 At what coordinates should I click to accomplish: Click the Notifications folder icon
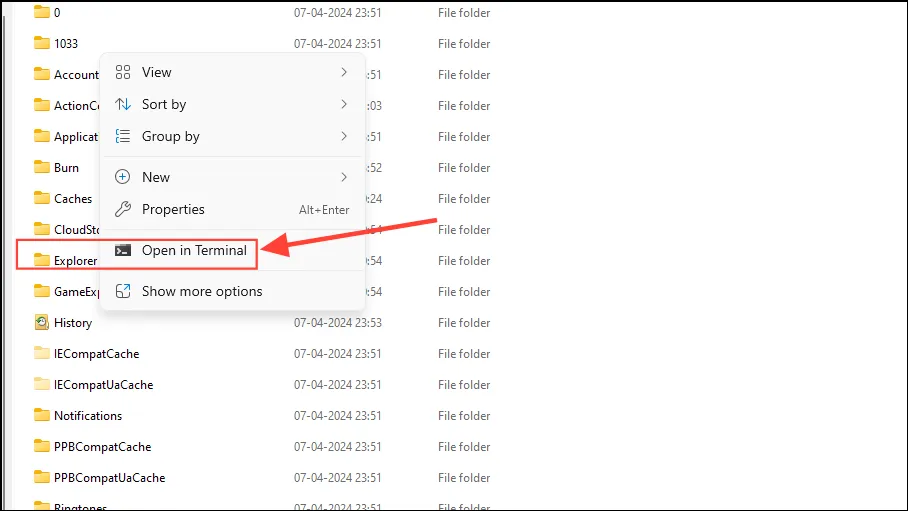[x=42, y=415]
